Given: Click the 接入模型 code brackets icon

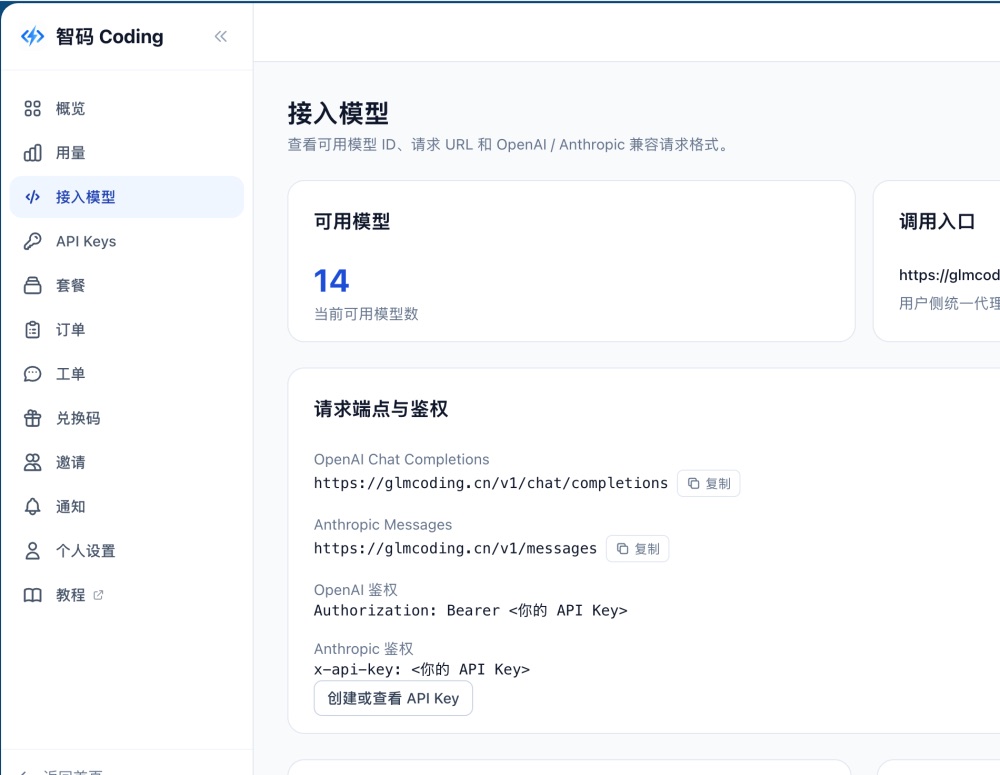Looking at the screenshot, I should point(33,197).
